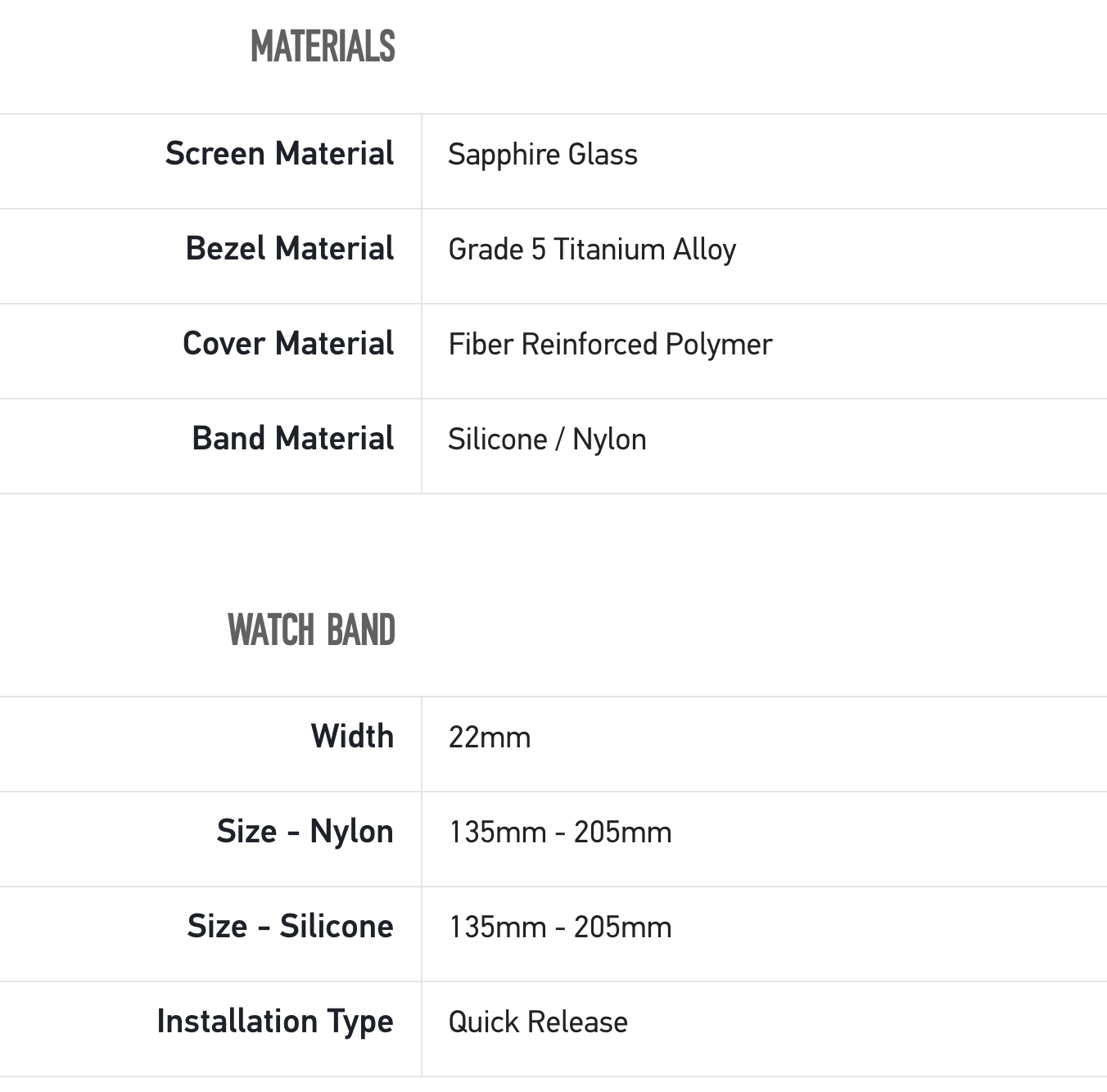Click the Bezel Material label
This screenshot has width=1107, height=1092.
289,249
